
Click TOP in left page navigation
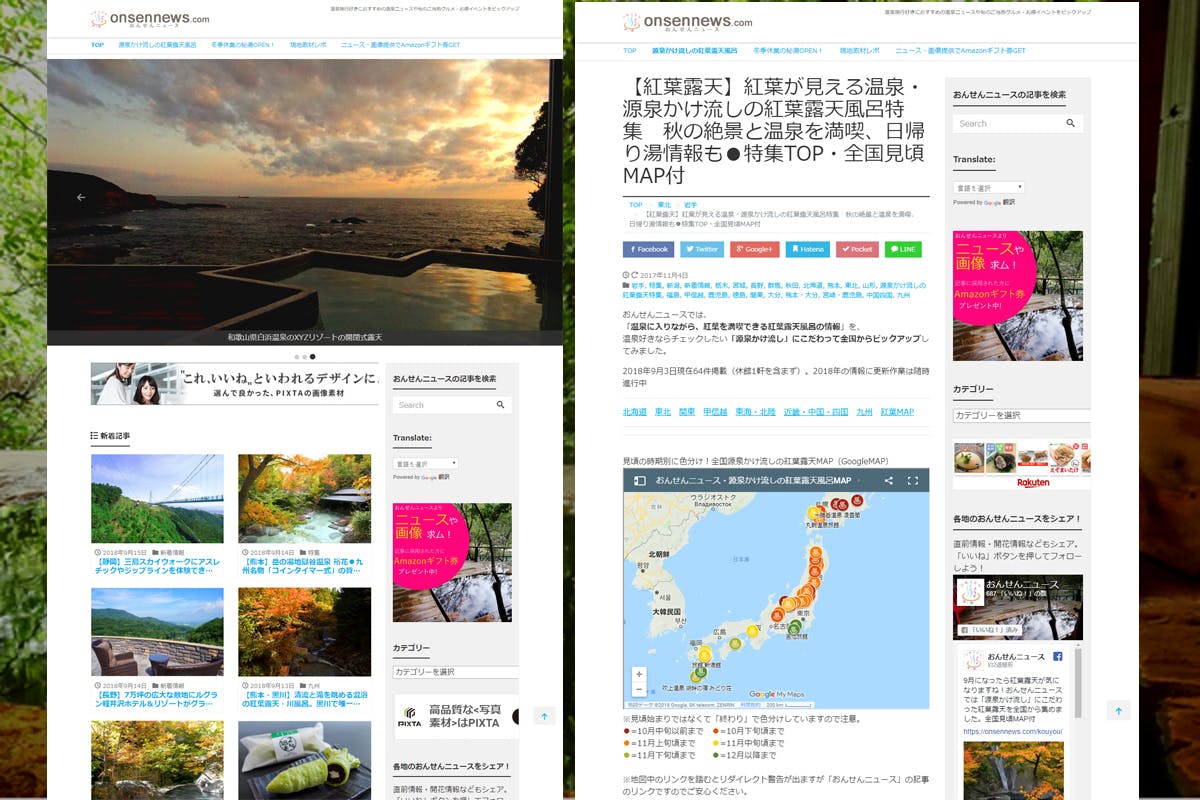(x=97, y=45)
